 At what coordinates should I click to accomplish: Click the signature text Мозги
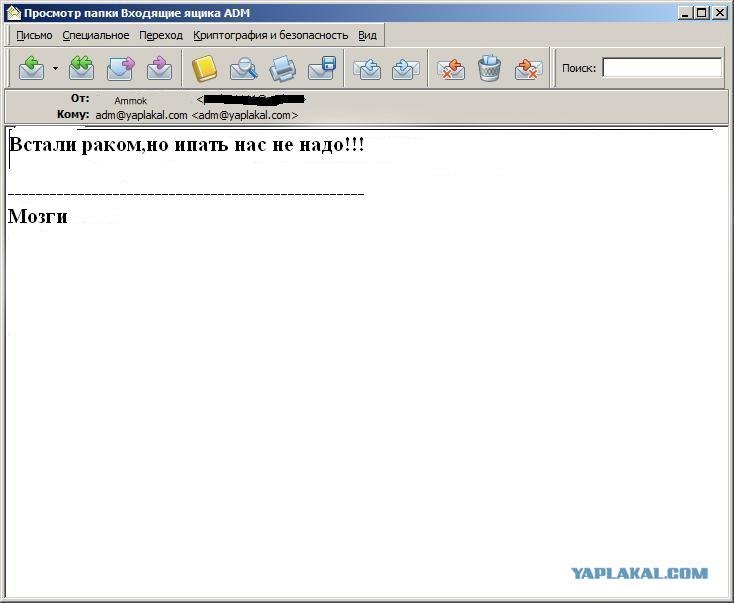pyautogui.click(x=38, y=216)
